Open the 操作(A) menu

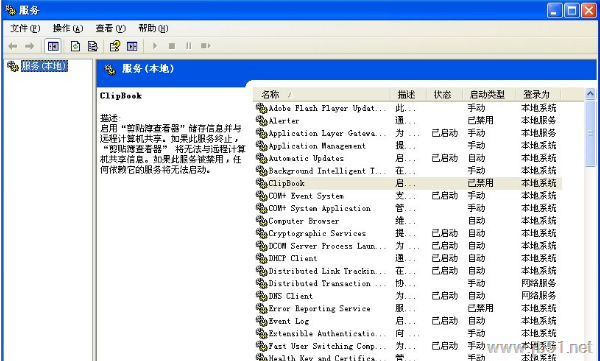[x=68, y=28]
